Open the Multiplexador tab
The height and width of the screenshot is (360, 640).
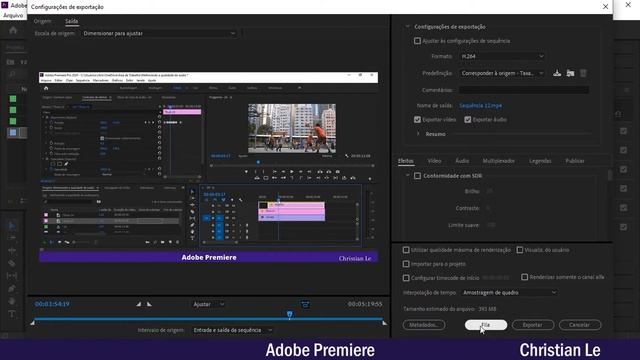[x=499, y=161]
